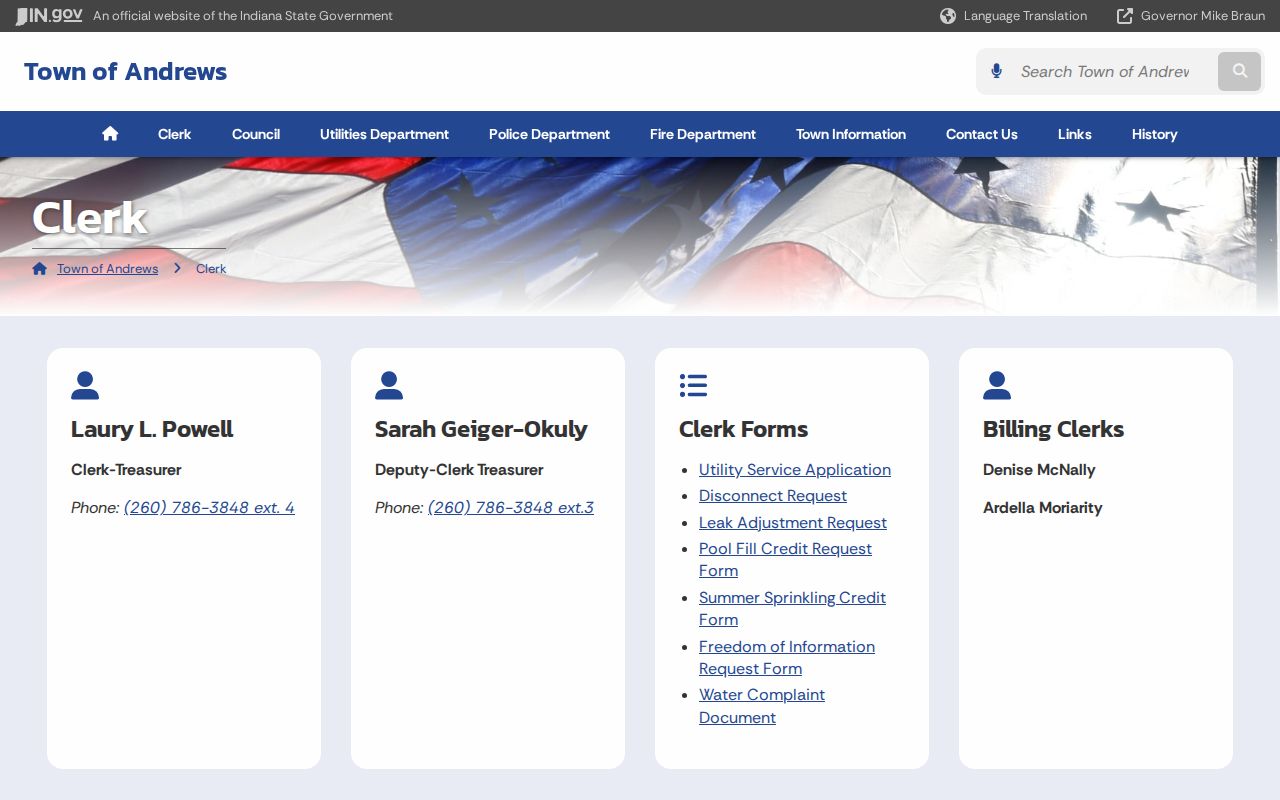The width and height of the screenshot is (1280, 800).
Task: Click the Language Translation globe icon
Action: 948,16
